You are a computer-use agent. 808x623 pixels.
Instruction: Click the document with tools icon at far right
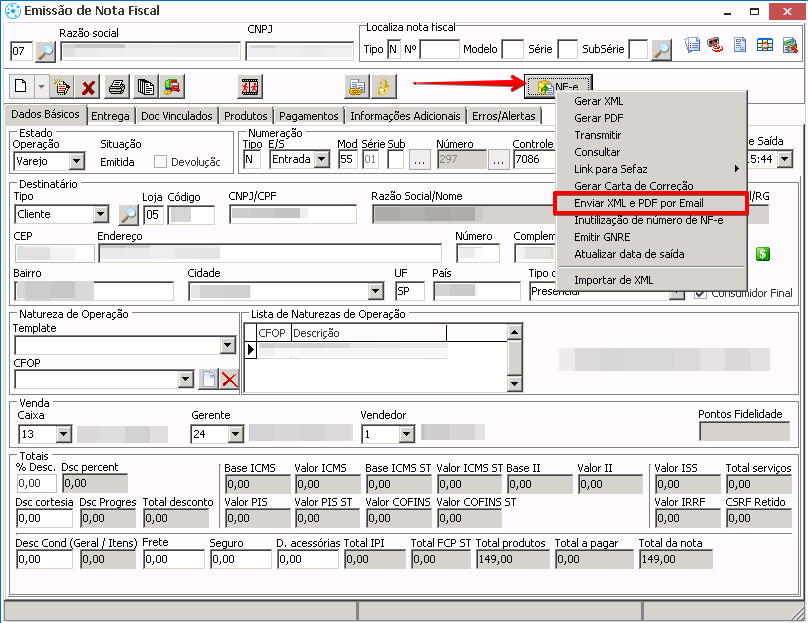(x=790, y=45)
